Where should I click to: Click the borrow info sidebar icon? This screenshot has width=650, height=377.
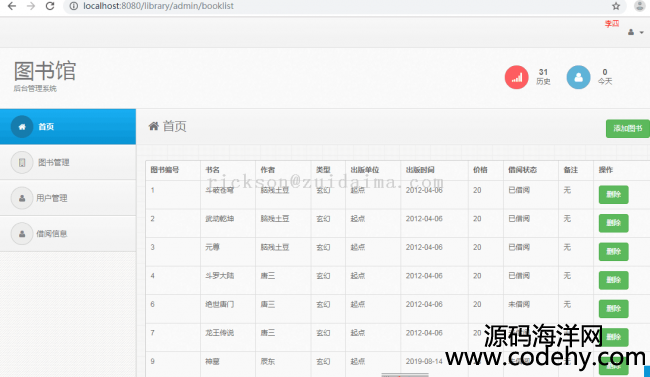click(x=22, y=234)
